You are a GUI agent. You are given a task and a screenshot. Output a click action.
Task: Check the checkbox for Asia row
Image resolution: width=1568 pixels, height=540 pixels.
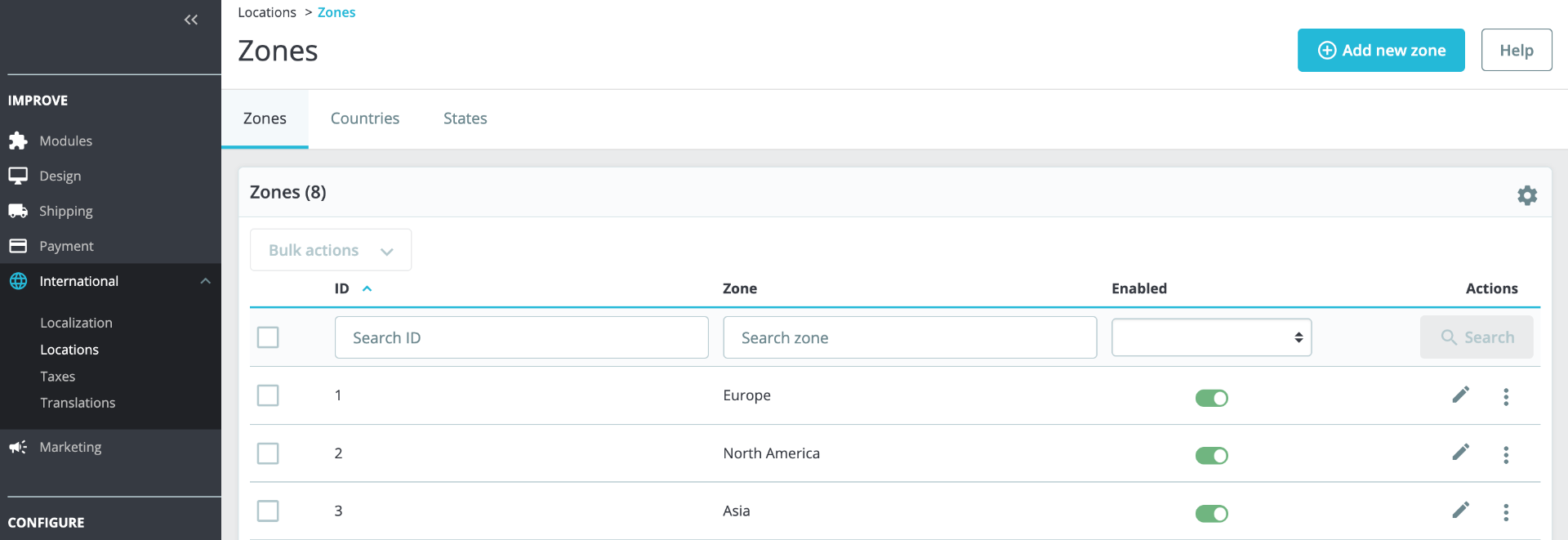[x=268, y=511]
